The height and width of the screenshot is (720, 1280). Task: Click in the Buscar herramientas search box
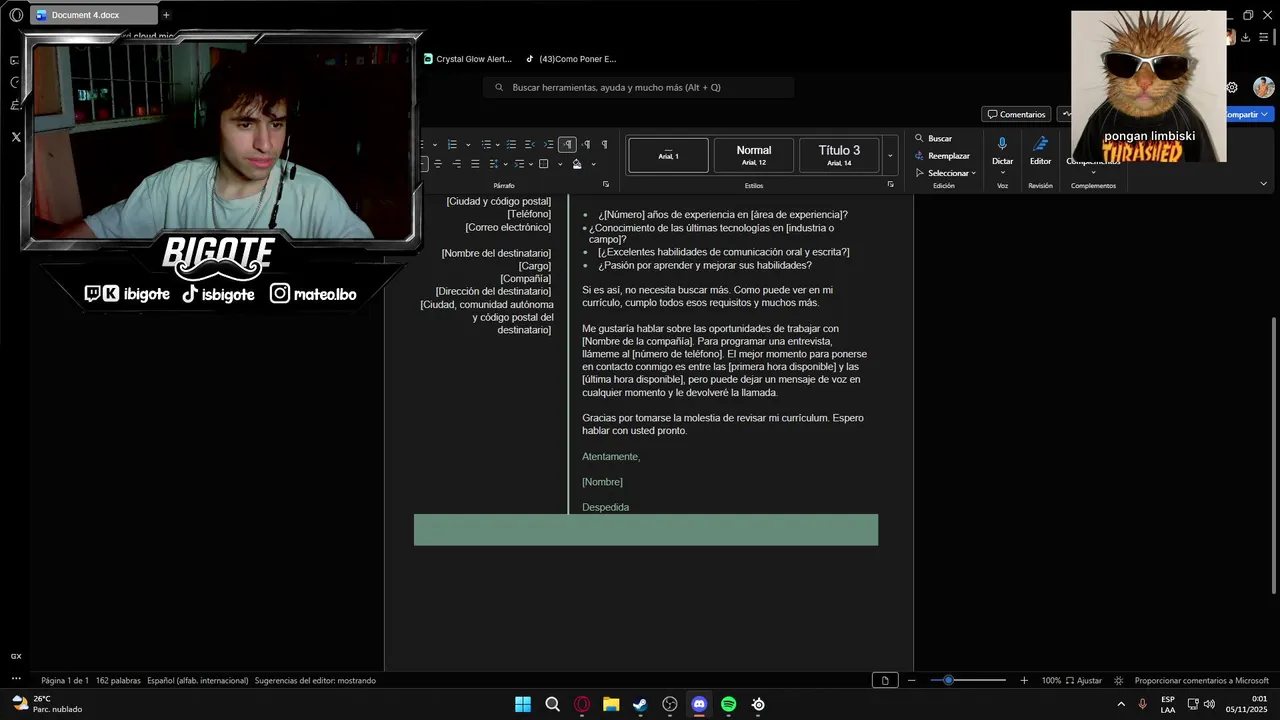pyautogui.click(x=640, y=87)
